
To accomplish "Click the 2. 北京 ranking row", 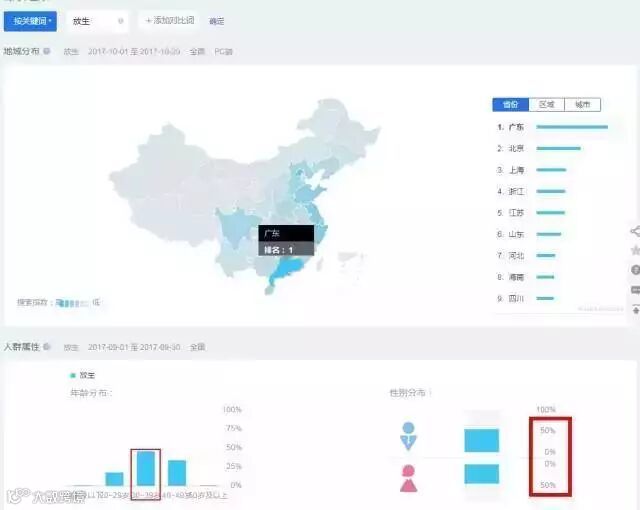I will [553, 148].
